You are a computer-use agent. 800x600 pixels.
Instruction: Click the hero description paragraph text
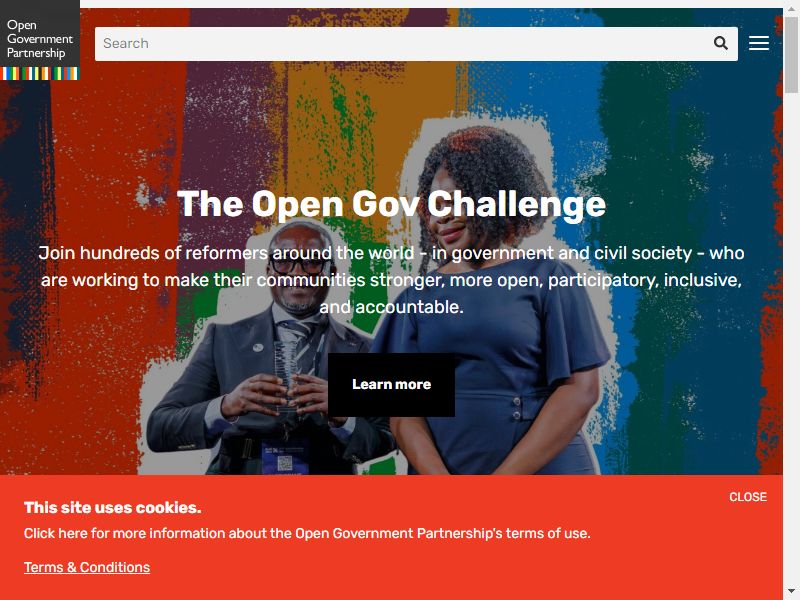tap(391, 280)
